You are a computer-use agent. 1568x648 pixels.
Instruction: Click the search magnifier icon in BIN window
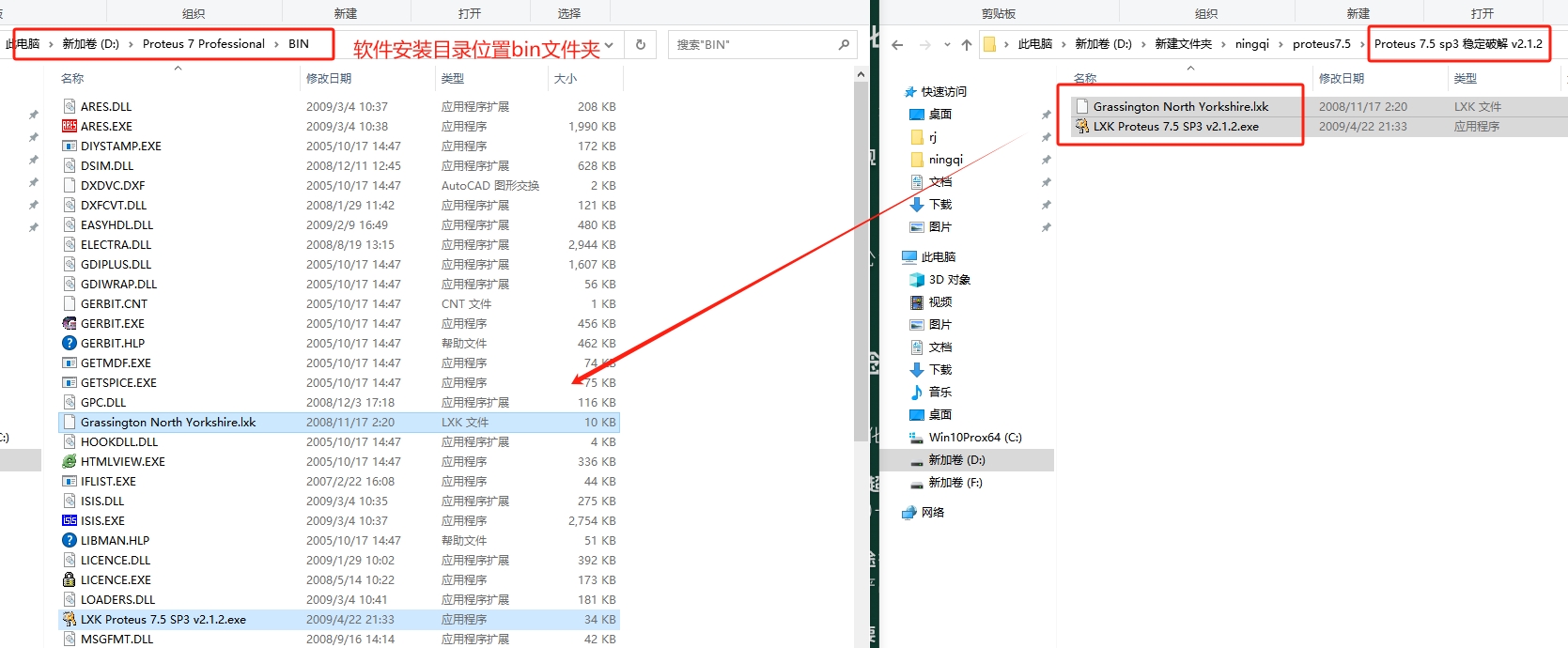tap(844, 44)
